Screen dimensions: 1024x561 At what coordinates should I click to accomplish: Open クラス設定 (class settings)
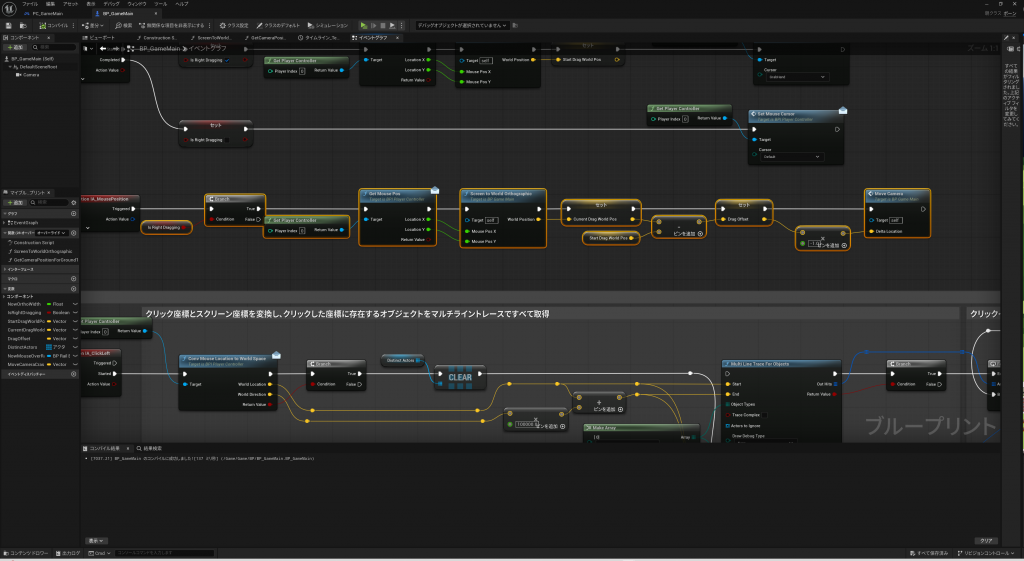tap(234, 25)
